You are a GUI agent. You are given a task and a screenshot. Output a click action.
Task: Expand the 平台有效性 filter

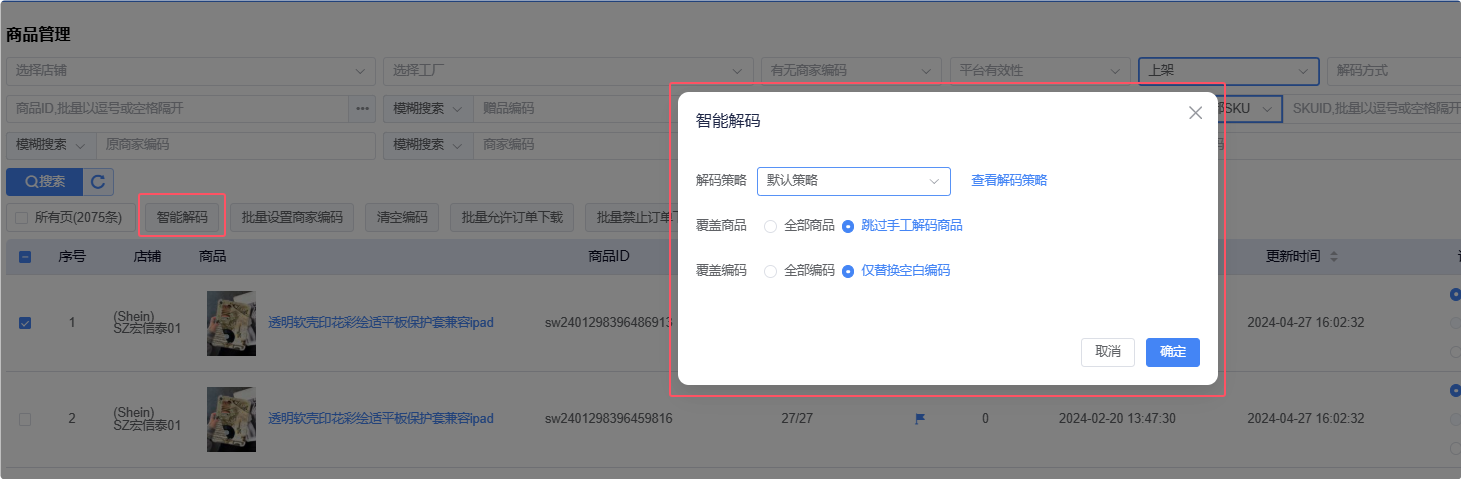pyautogui.click(x=1040, y=71)
